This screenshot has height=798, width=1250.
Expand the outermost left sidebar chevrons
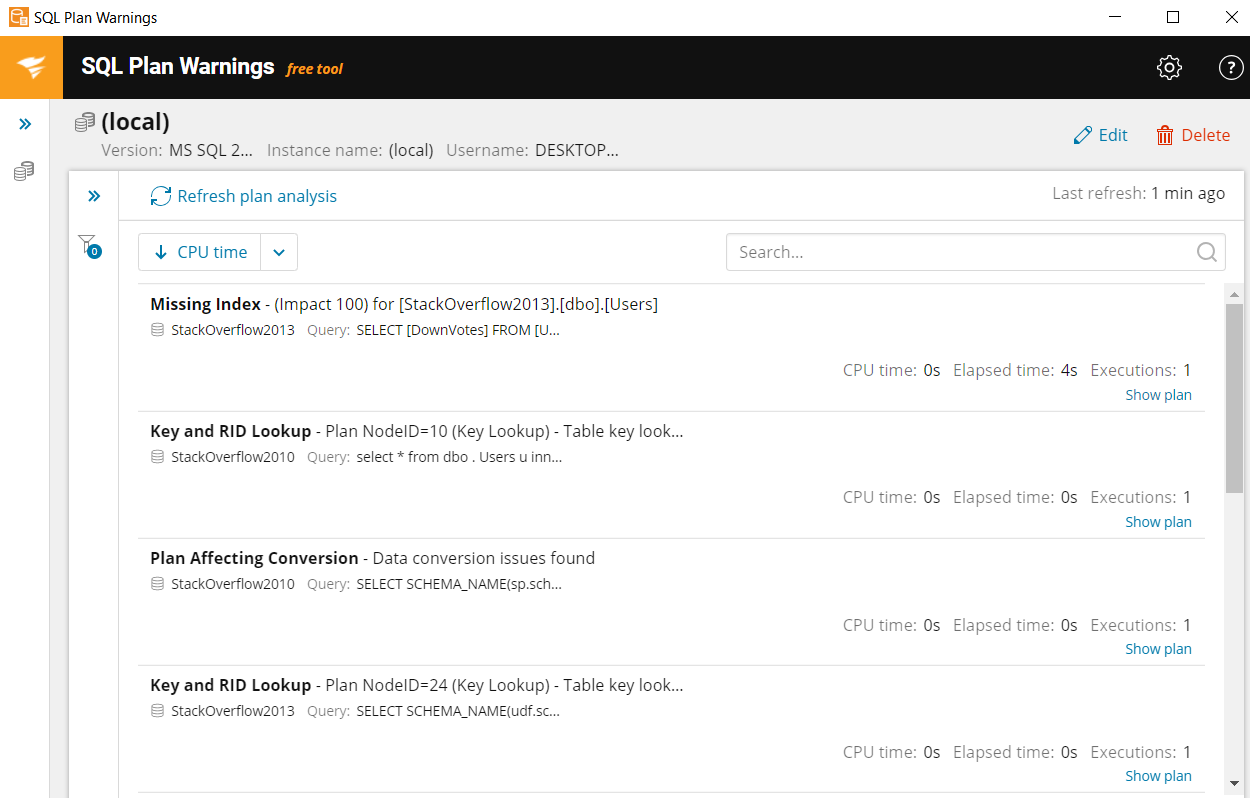click(x=25, y=124)
